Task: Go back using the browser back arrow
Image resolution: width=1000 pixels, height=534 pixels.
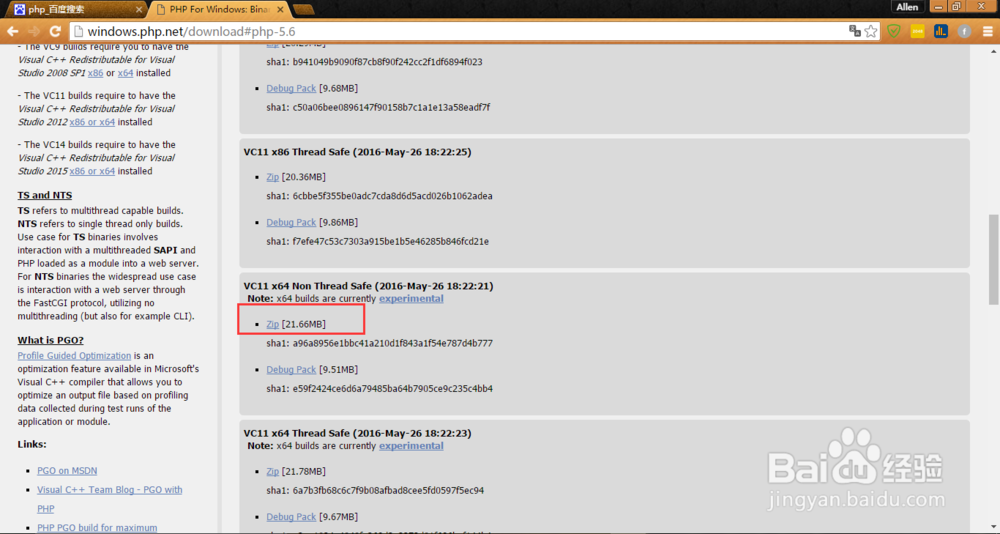Action: coord(13,31)
